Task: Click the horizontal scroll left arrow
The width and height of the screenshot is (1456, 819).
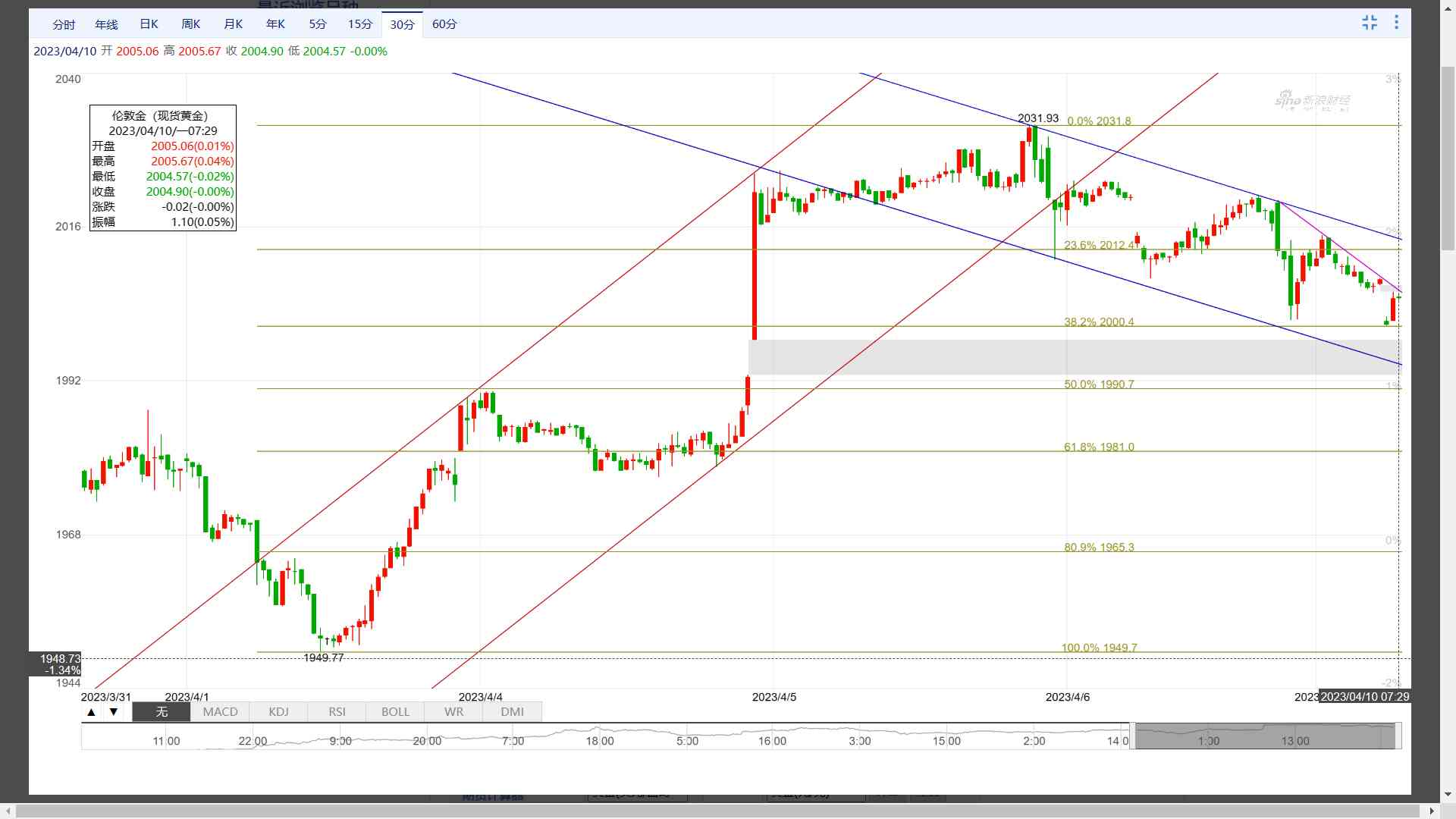Action: coord(8,811)
